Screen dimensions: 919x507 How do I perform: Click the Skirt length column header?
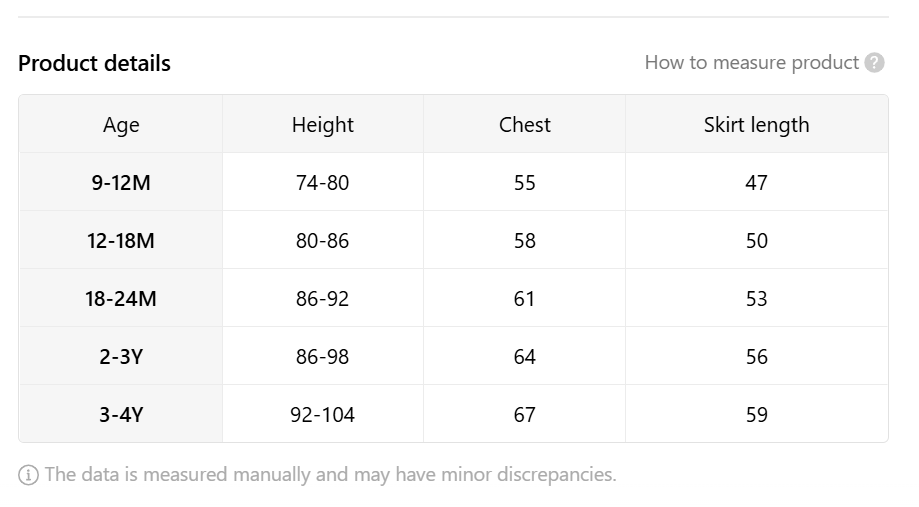[x=757, y=125]
